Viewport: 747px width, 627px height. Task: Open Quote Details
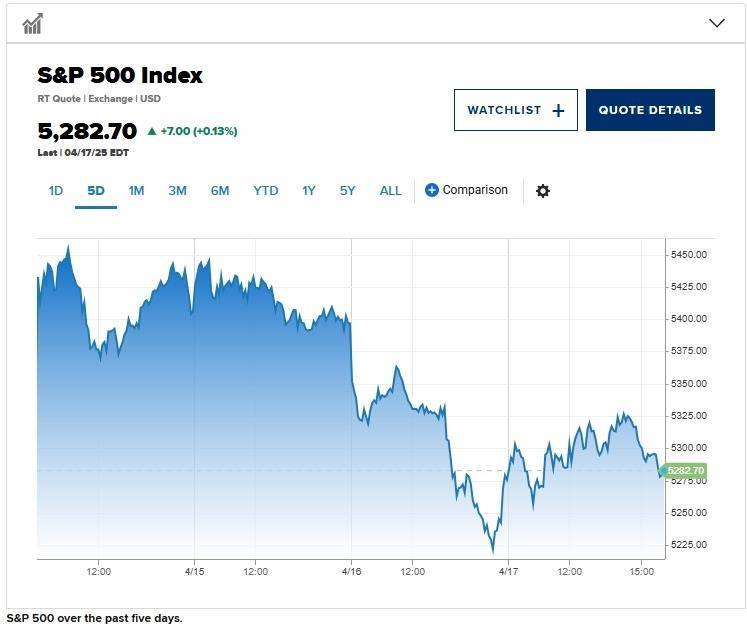[650, 110]
